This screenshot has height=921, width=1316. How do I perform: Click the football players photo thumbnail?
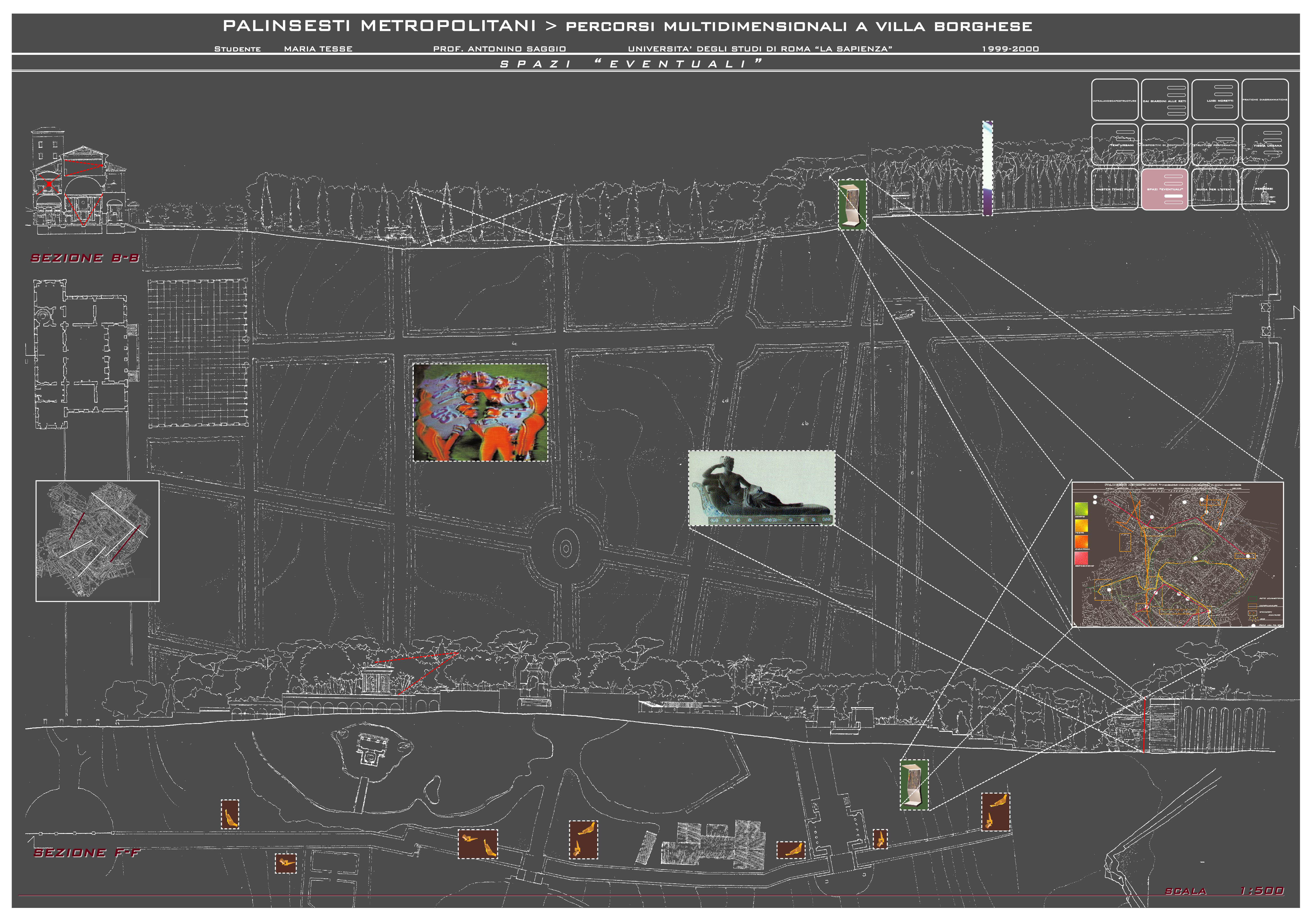(480, 412)
